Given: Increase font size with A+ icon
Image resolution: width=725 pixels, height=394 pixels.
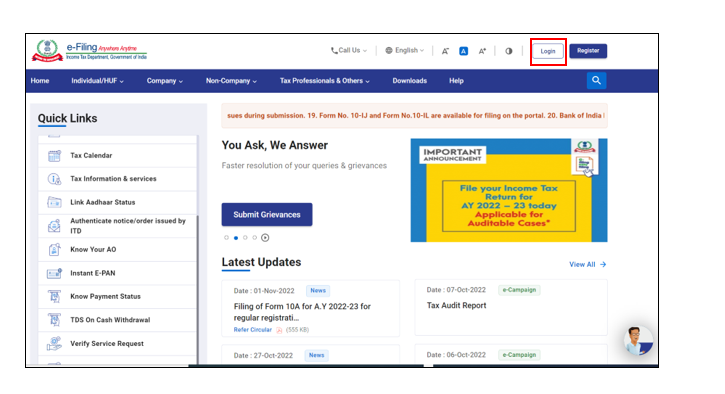Looking at the screenshot, I should coord(482,51).
